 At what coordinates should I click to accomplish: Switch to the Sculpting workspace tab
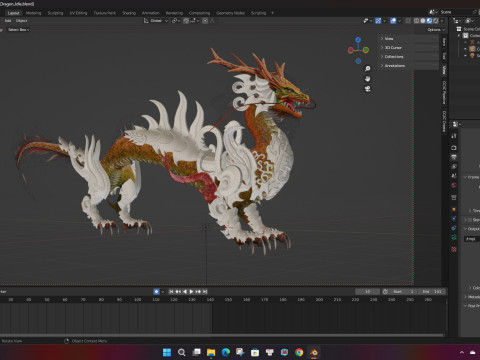click(55, 13)
